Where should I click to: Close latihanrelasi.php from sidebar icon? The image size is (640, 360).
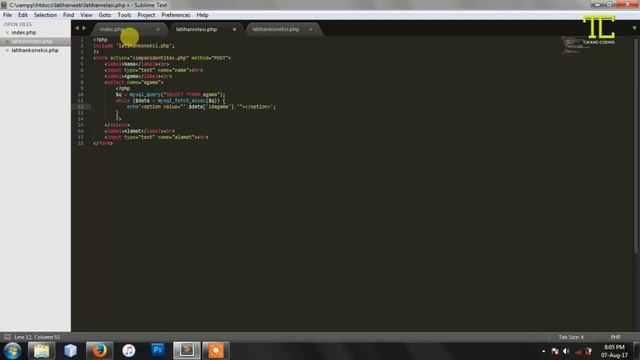[x=7, y=42]
